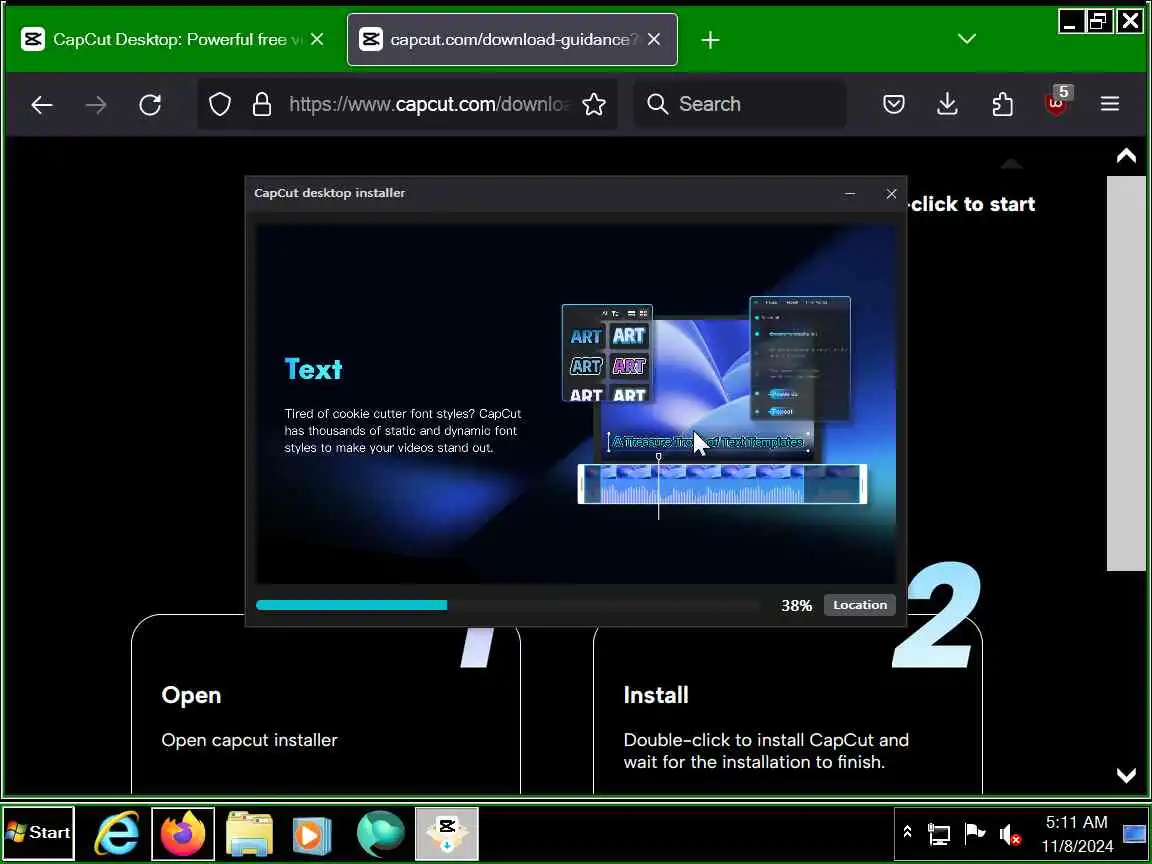1152x864 pixels.
Task: Open the Firefox hamburger menu
Action: click(1110, 104)
